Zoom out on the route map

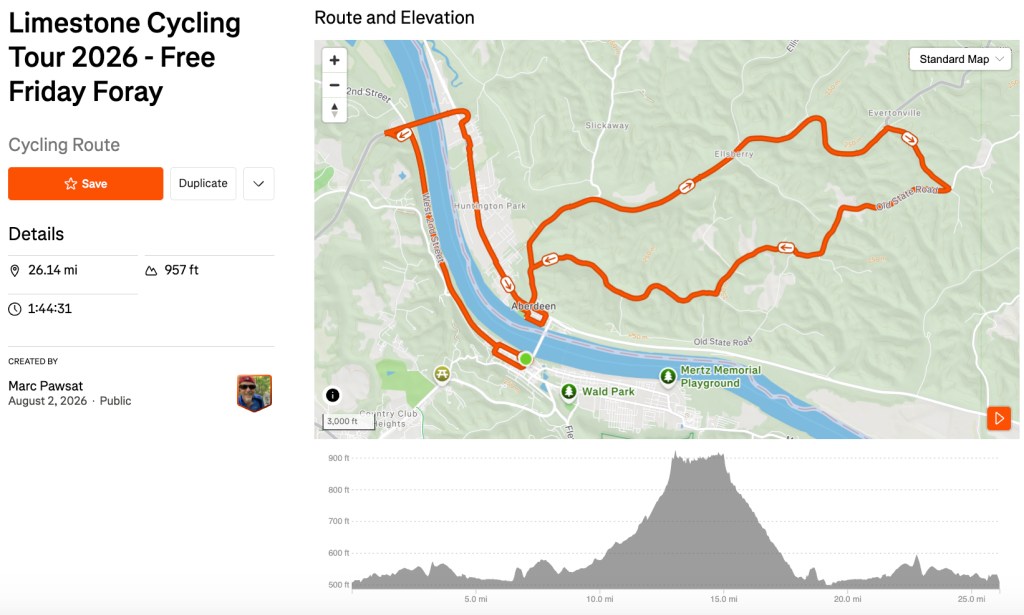pos(334,85)
